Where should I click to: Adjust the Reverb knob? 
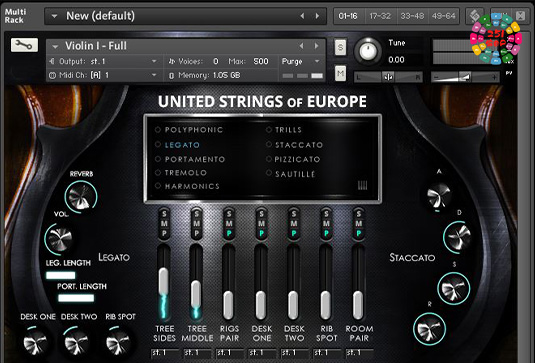81,197
